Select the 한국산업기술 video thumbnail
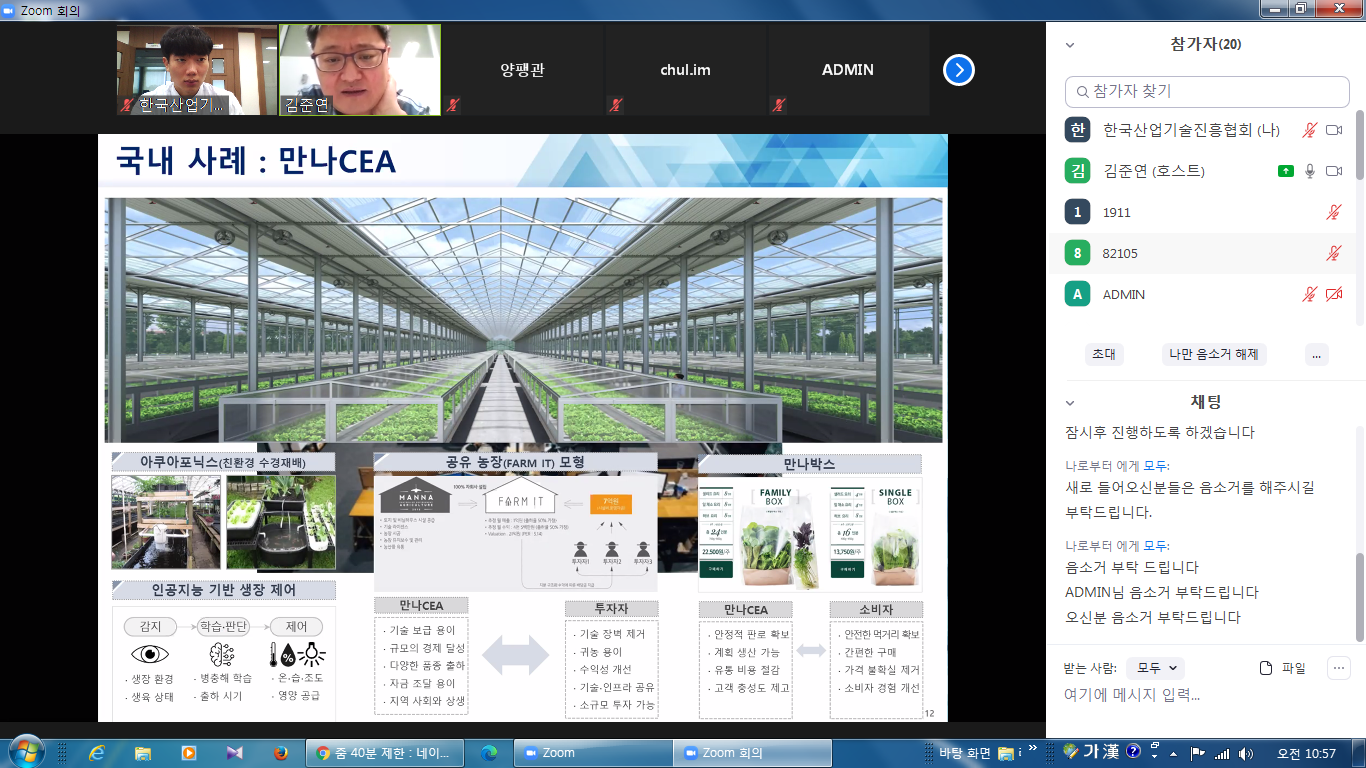Image resolution: width=1366 pixels, height=768 pixels. (x=197, y=70)
